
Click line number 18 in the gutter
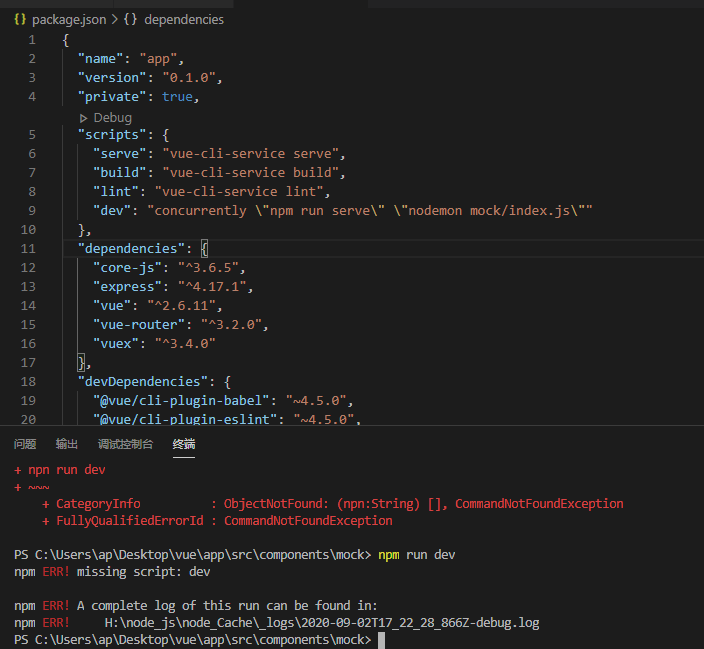click(x=28, y=382)
